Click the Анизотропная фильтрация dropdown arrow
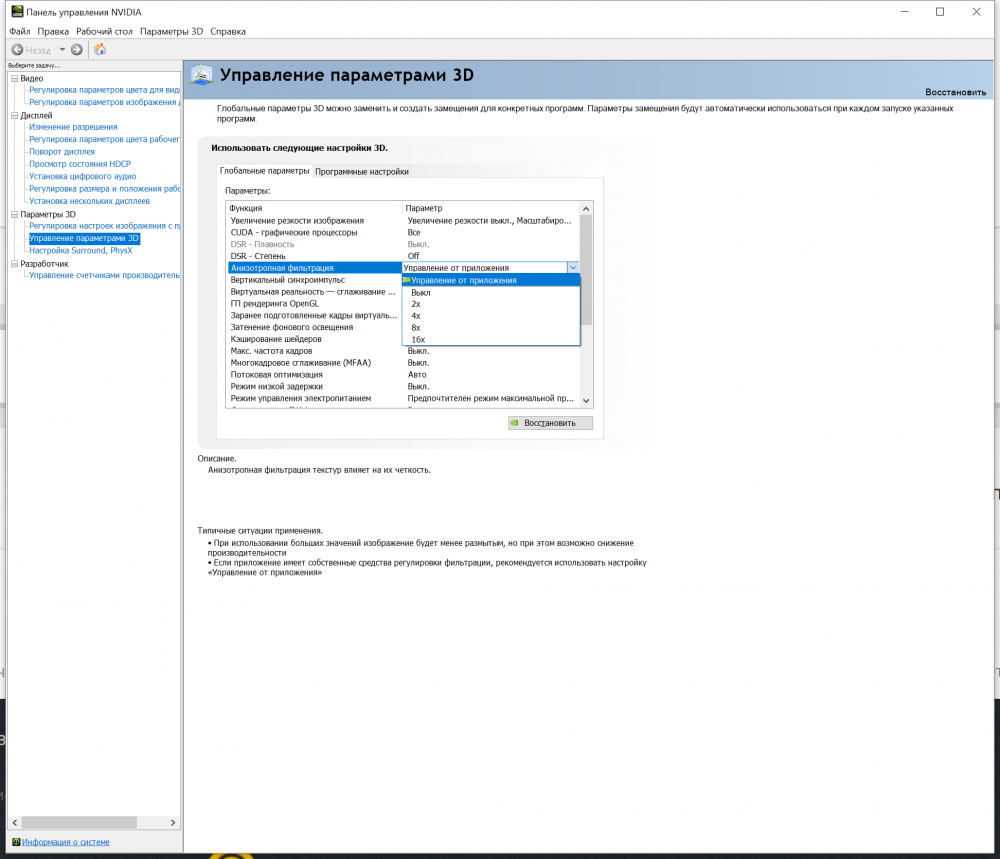Screen dimensions: 1000x859 [573, 267]
